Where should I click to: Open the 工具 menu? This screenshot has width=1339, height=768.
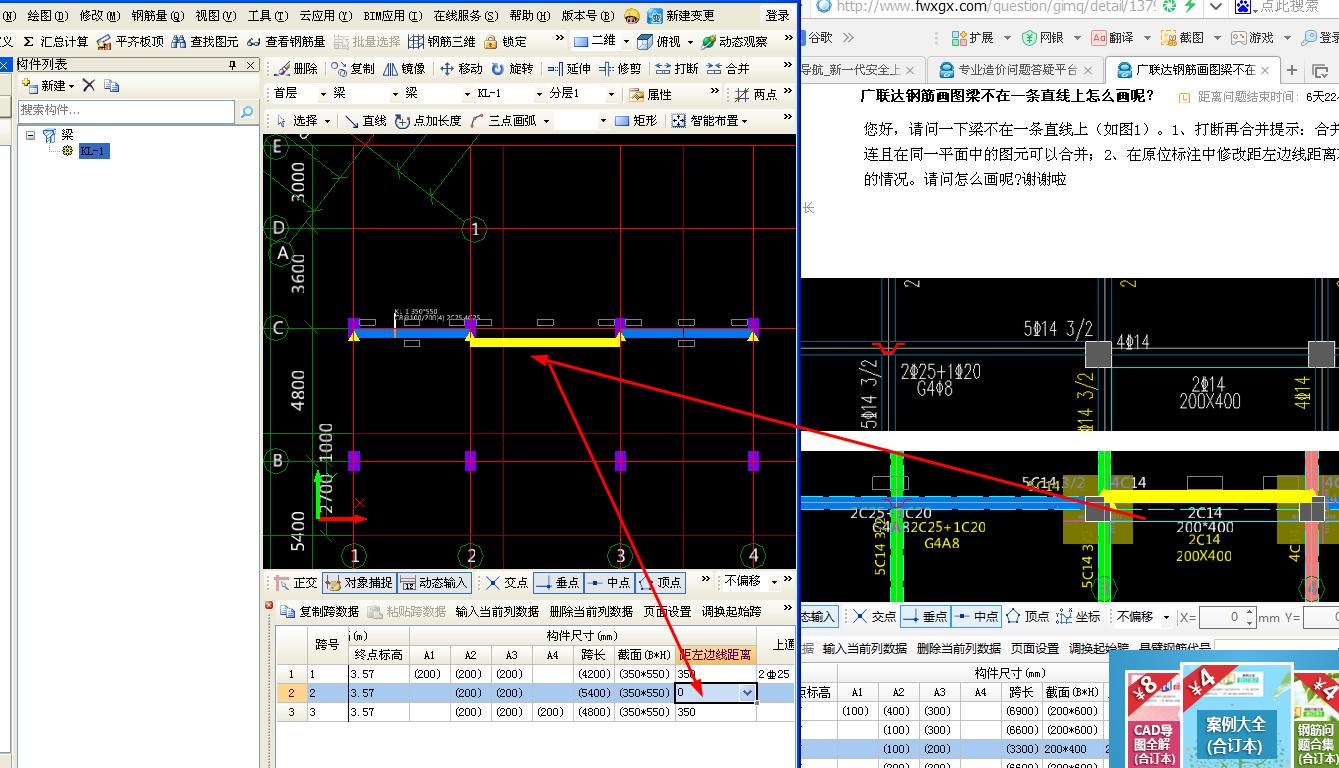click(x=267, y=16)
